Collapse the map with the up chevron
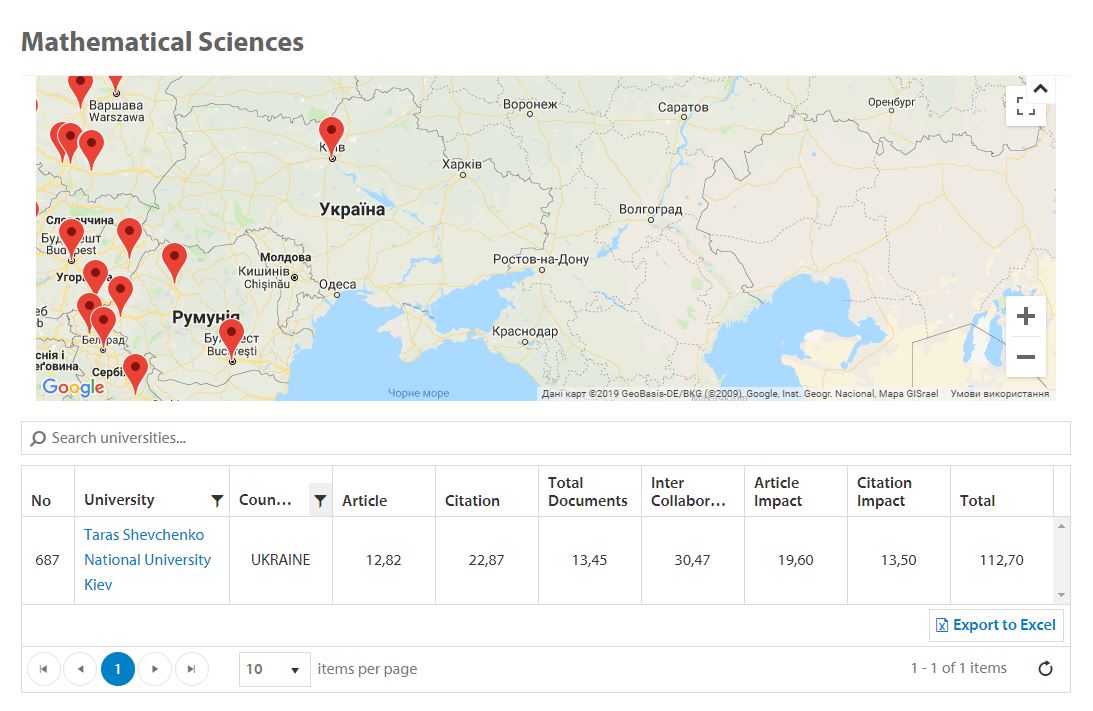Screen dimensions: 1093x711 tap(1040, 89)
